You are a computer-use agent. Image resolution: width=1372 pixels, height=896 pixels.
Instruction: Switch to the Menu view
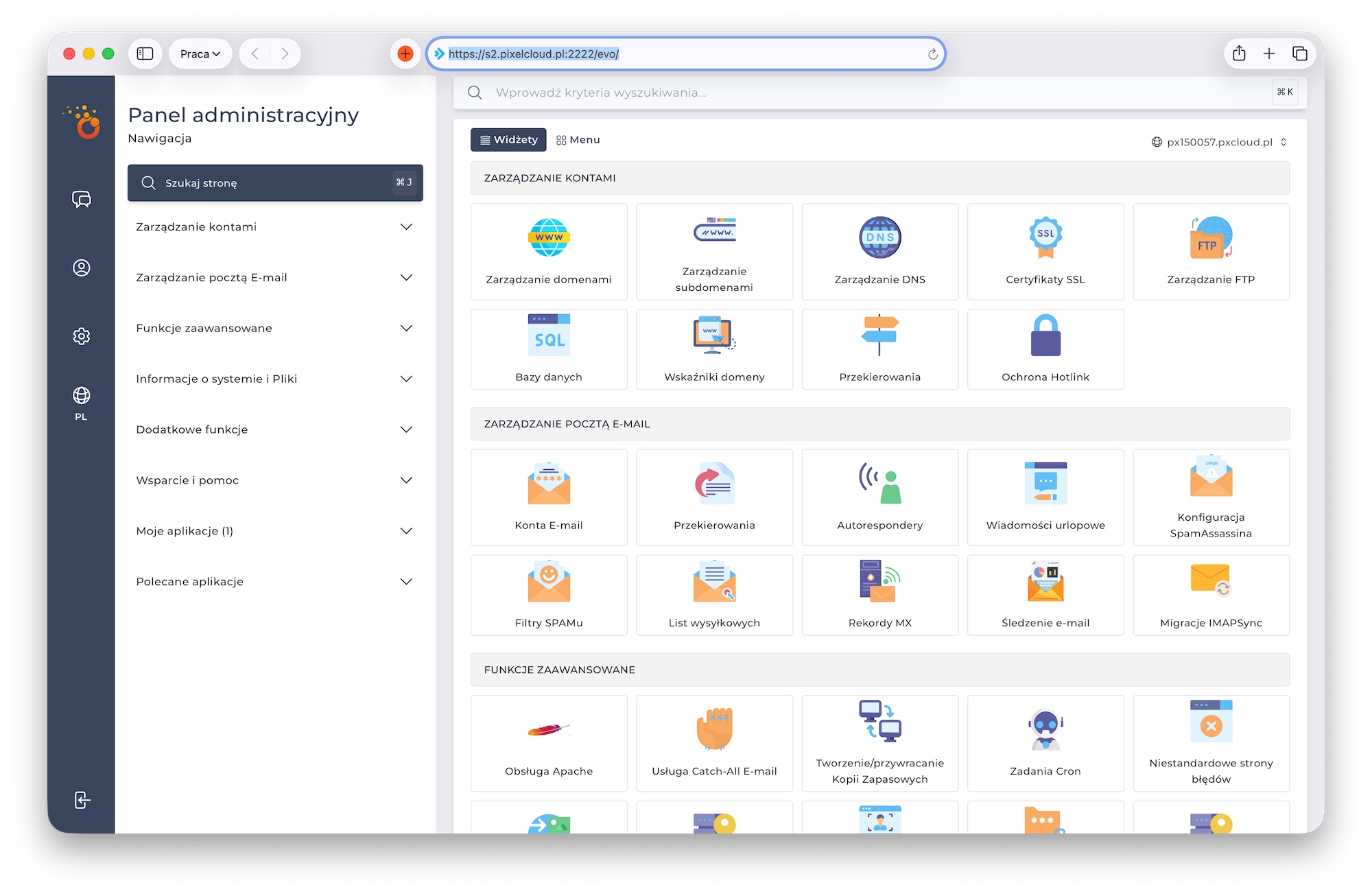(x=578, y=139)
